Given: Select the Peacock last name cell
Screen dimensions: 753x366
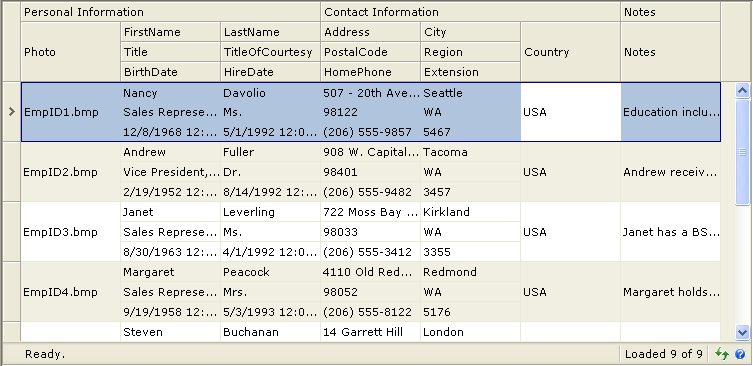Looking at the screenshot, I should pyautogui.click(x=270, y=272).
